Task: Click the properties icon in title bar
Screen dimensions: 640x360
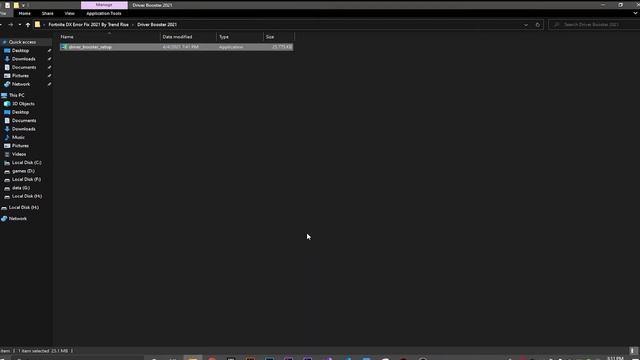Action: [x=7, y=5]
